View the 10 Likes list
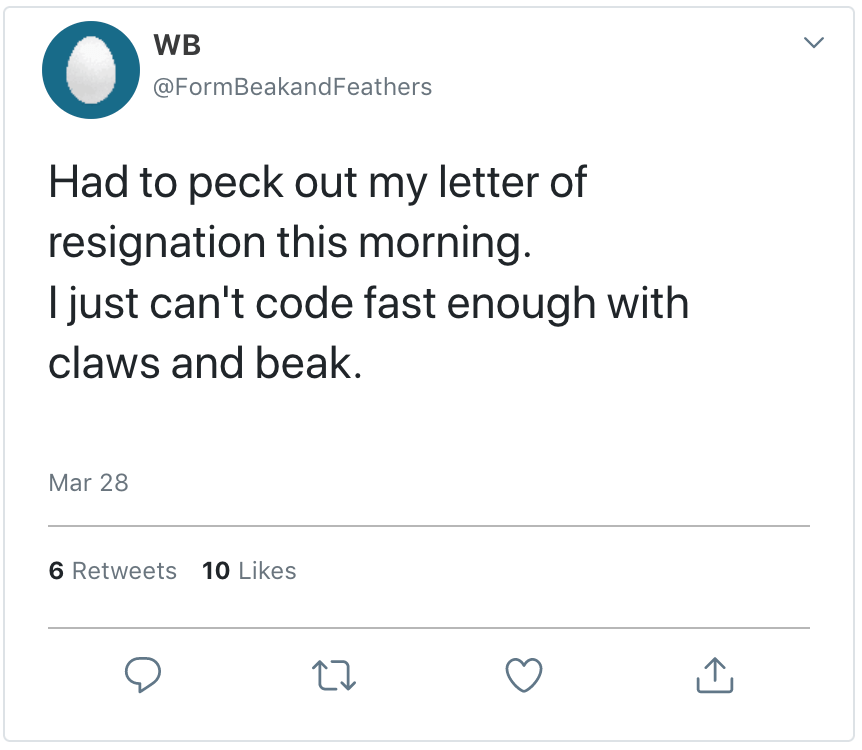Image resolution: width=862 pixels, height=750 pixels. point(249,571)
